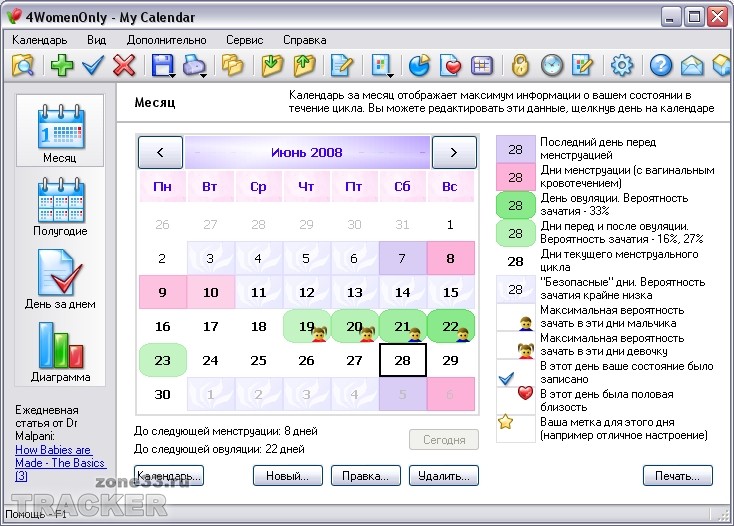Image resolution: width=734 pixels, height=526 pixels.
Task: Click the Удалить... button
Action: (444, 476)
